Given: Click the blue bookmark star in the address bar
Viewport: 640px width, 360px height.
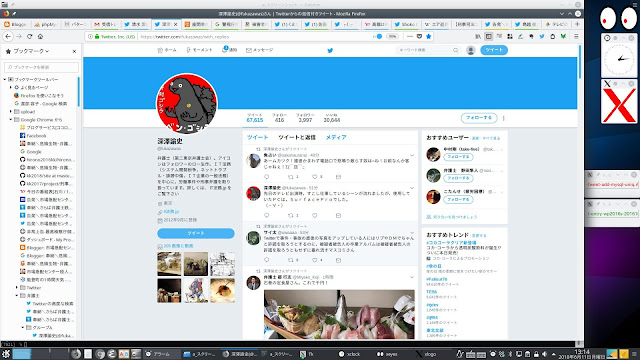Looking at the screenshot, I should [x=428, y=36].
